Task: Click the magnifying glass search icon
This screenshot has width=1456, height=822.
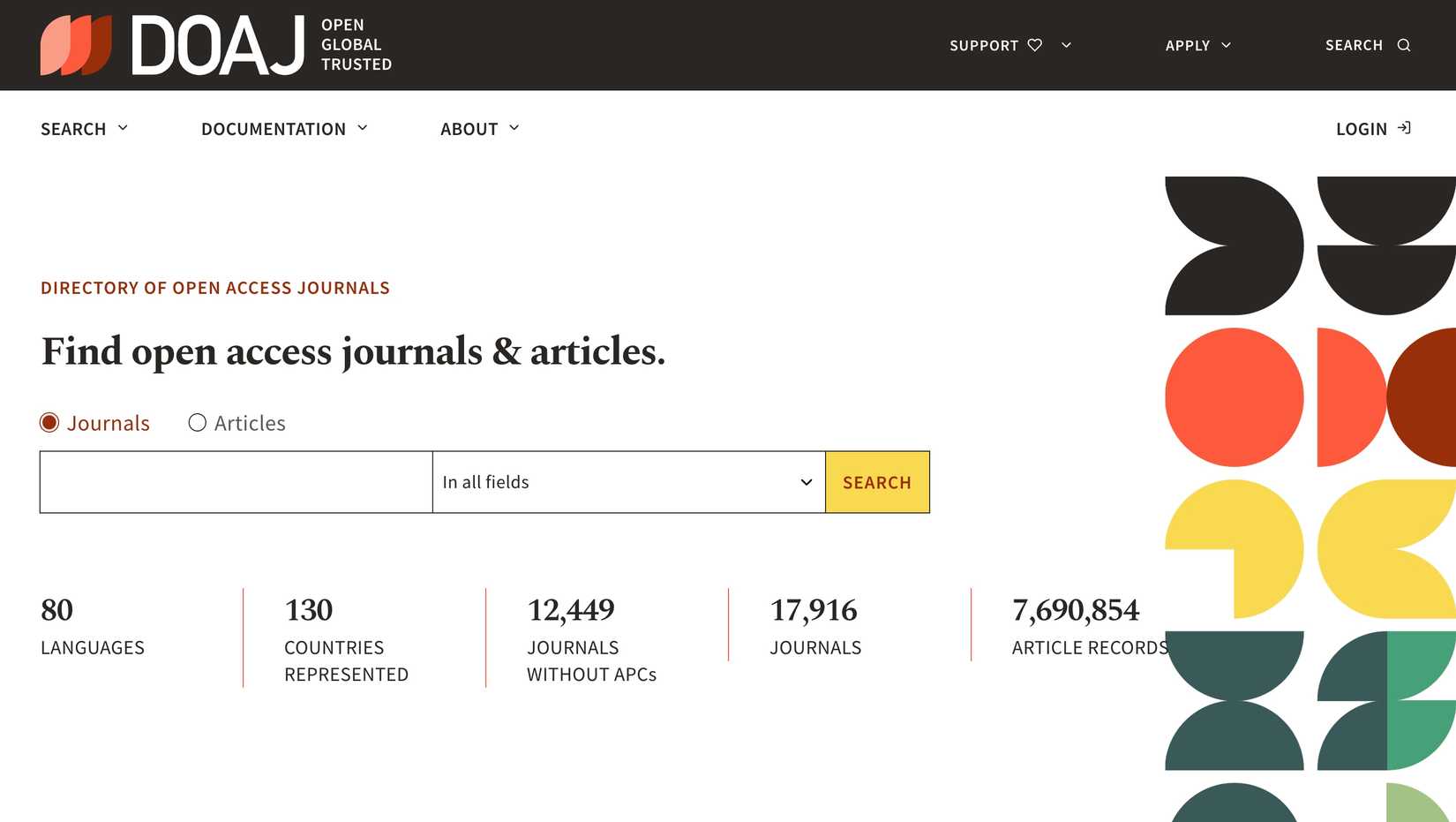Action: 1404,45
